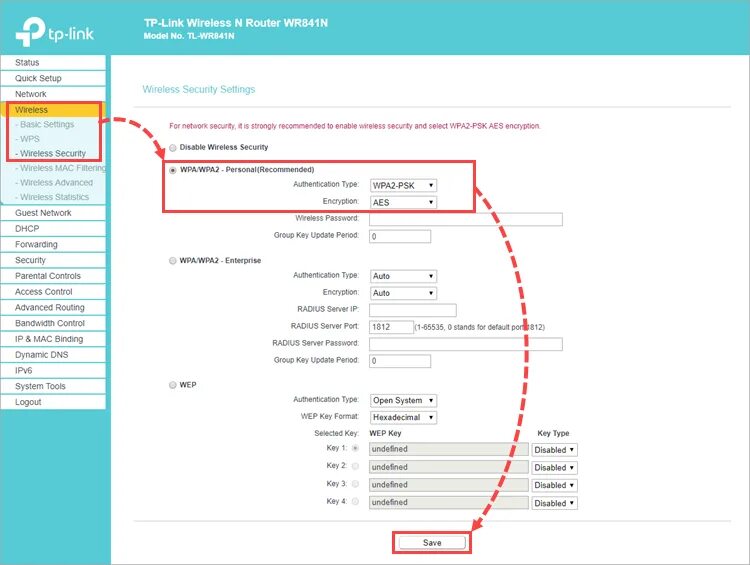Open the Forwarding menu
This screenshot has width=750, height=565.
click(53, 244)
